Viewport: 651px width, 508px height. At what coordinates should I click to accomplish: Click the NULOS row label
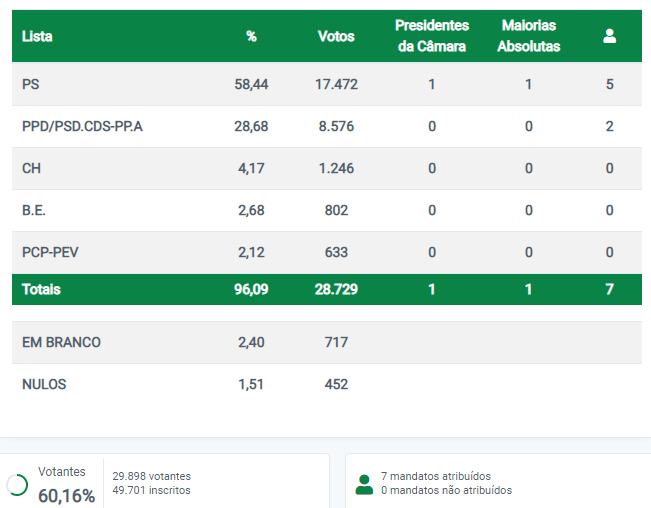(44, 384)
